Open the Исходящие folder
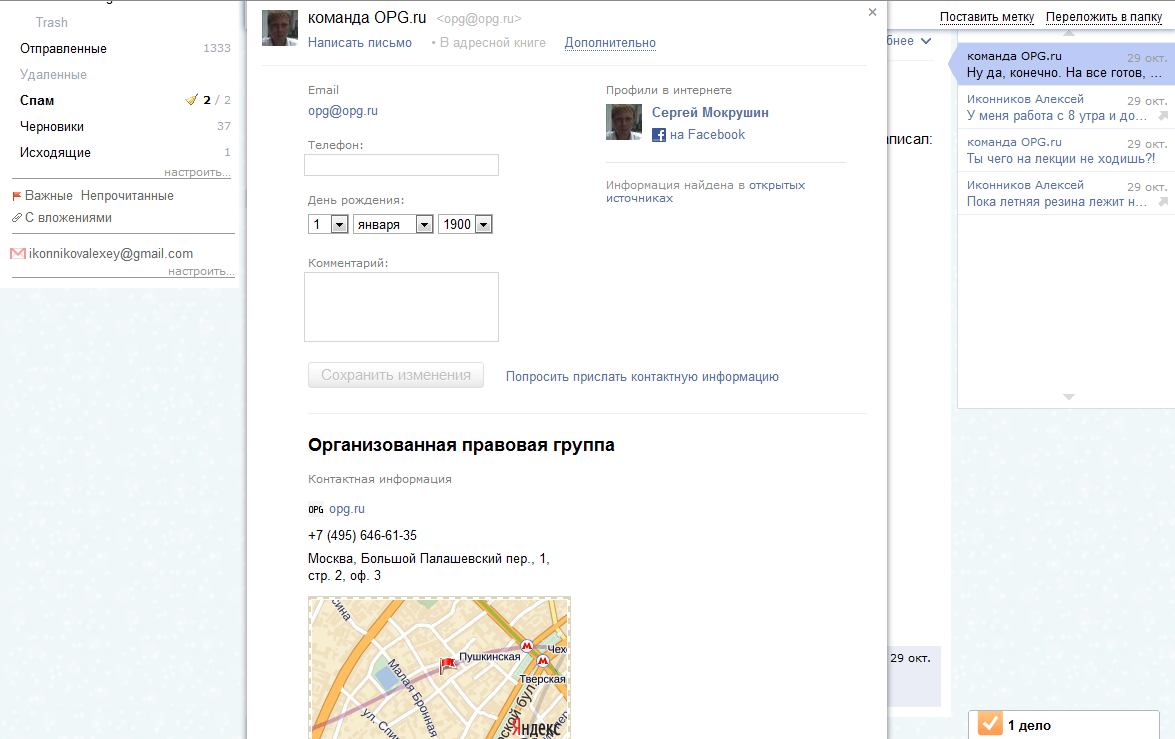This screenshot has width=1175, height=739. [x=55, y=153]
